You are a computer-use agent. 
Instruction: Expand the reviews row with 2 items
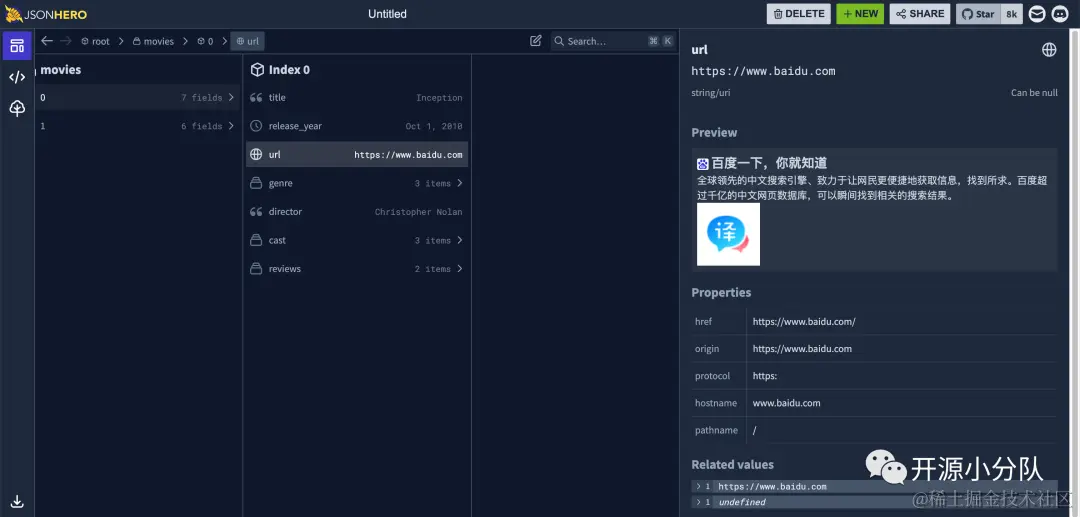coord(357,268)
